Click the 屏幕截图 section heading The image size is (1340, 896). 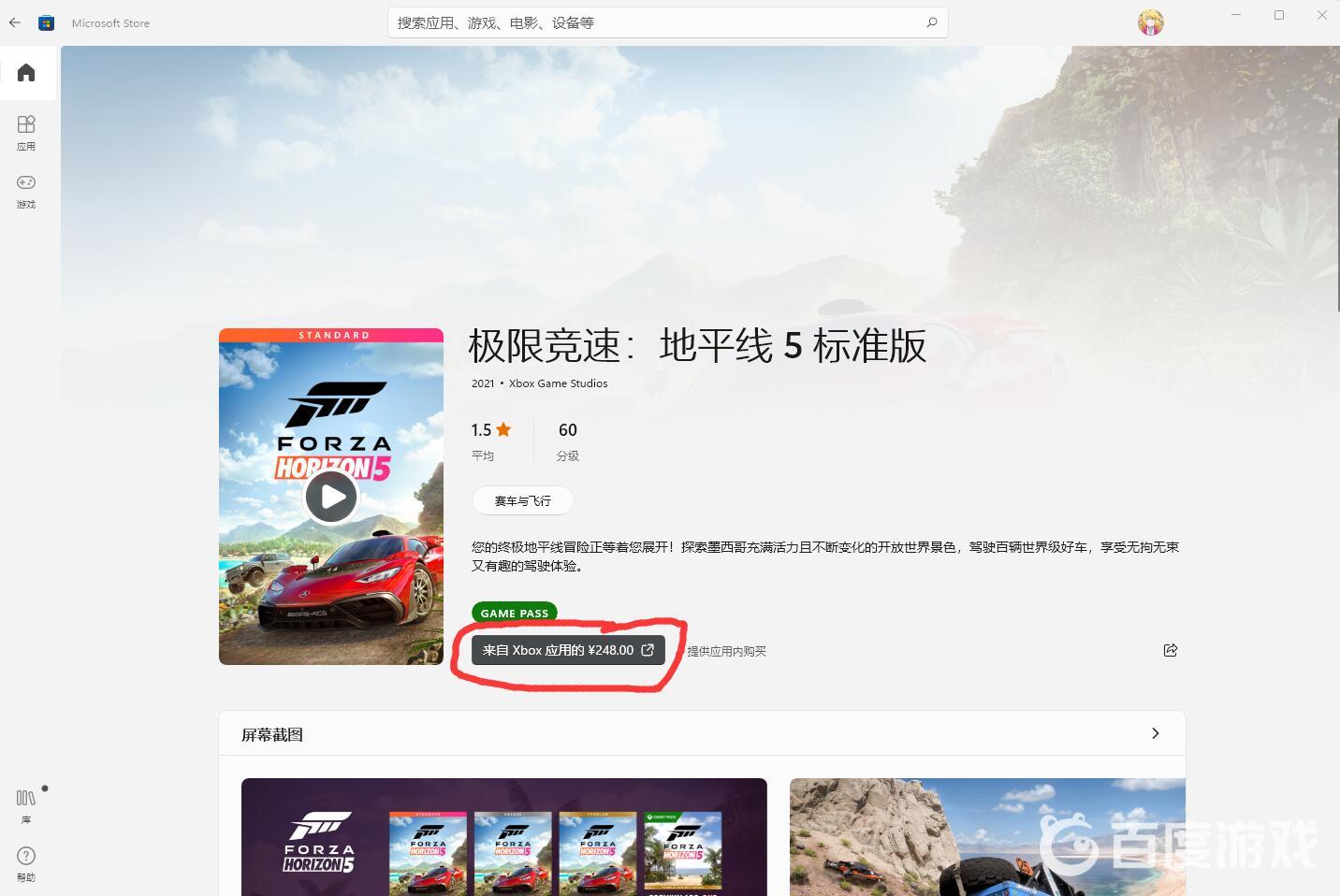point(272,735)
